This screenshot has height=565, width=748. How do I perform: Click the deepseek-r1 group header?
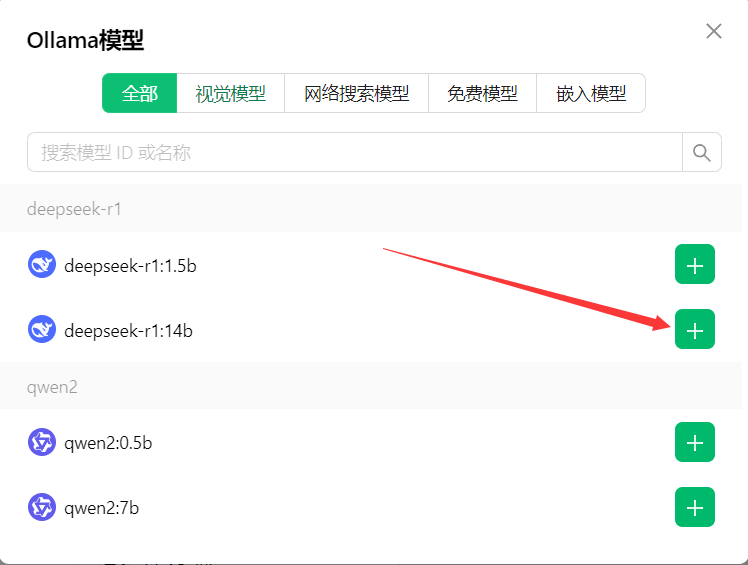pos(371,209)
